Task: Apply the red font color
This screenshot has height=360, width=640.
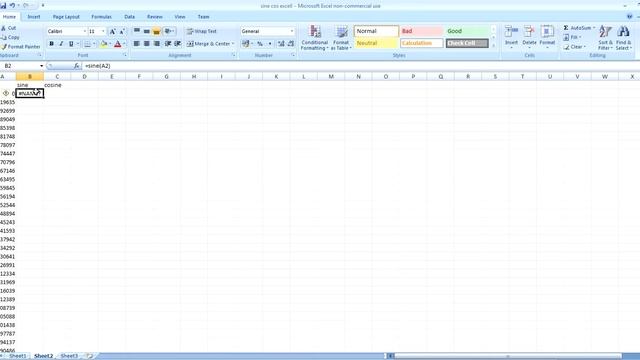Action: [118, 44]
